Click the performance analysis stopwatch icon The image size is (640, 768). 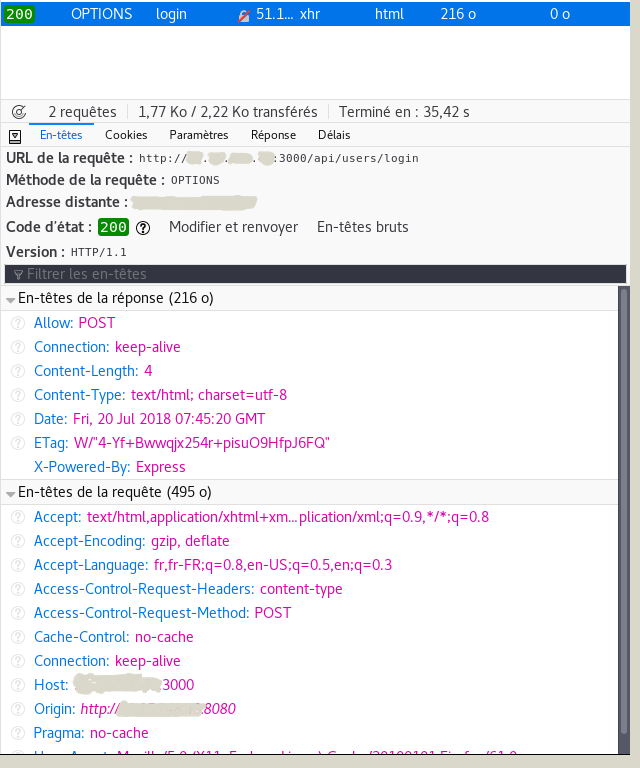[x=18, y=112]
